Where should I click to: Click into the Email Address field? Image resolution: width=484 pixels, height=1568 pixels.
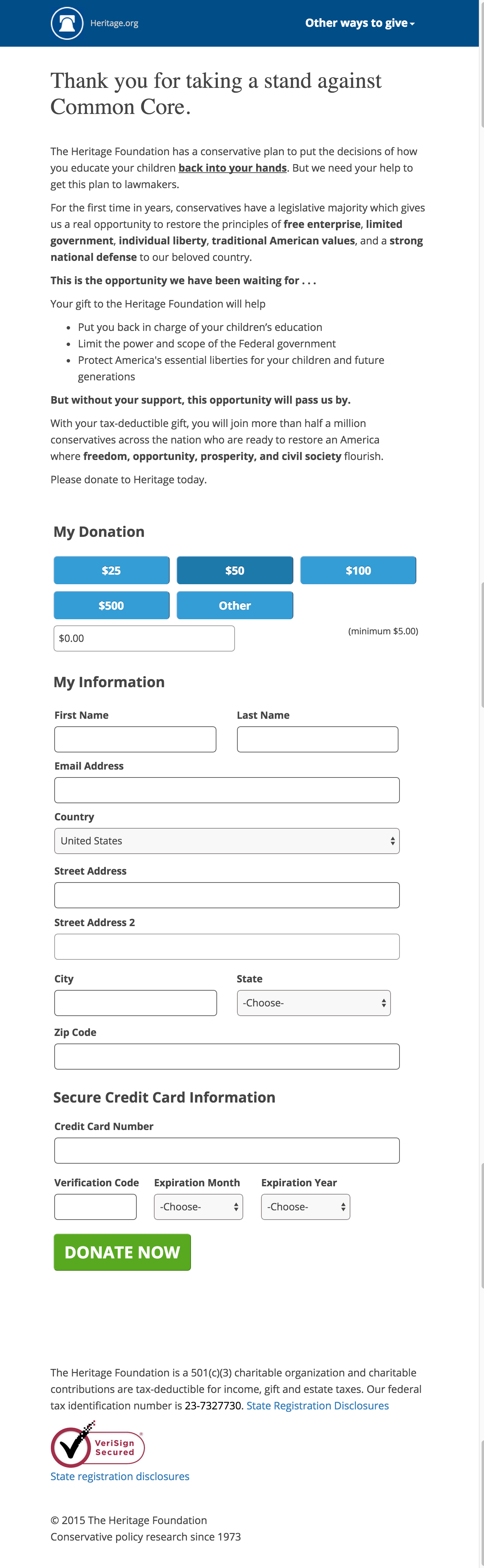(226, 790)
